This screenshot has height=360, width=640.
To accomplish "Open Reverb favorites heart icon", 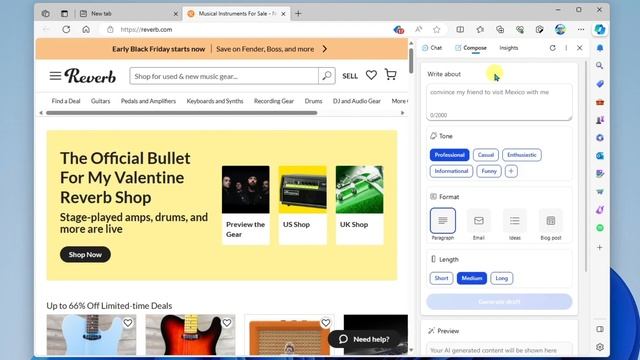I will tap(371, 75).
